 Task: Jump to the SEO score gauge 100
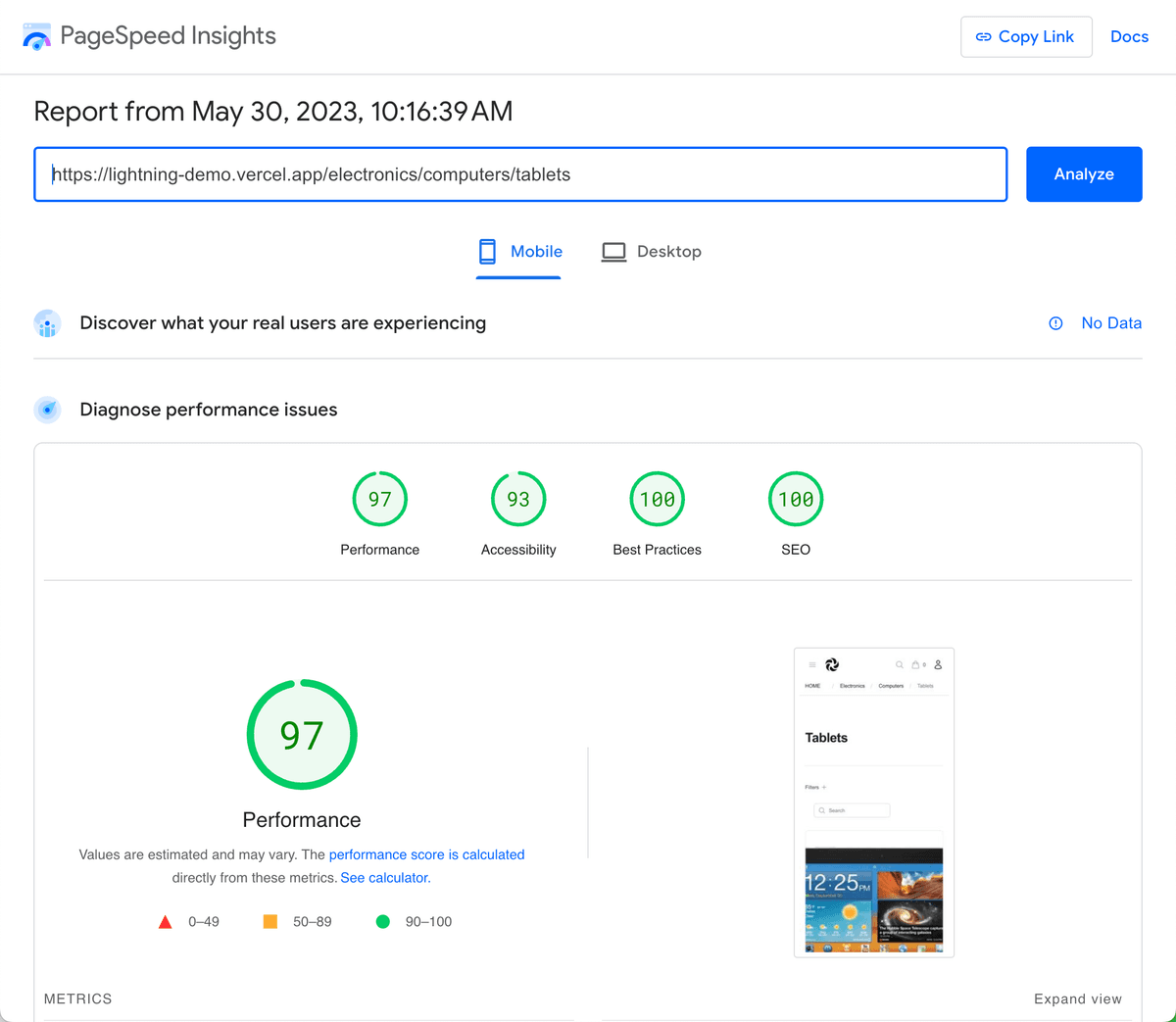pos(796,499)
